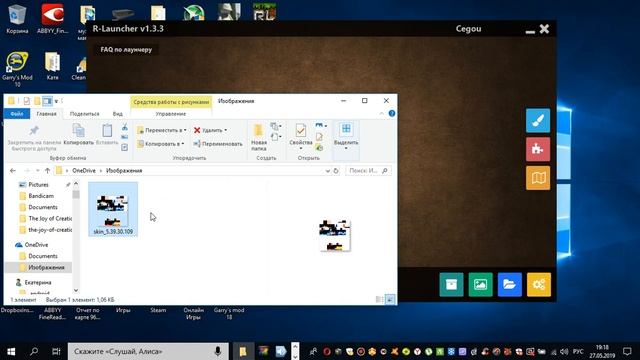Screen dimensions: 640x360
Task: Open the notification center icon
Action: coord(627,351)
